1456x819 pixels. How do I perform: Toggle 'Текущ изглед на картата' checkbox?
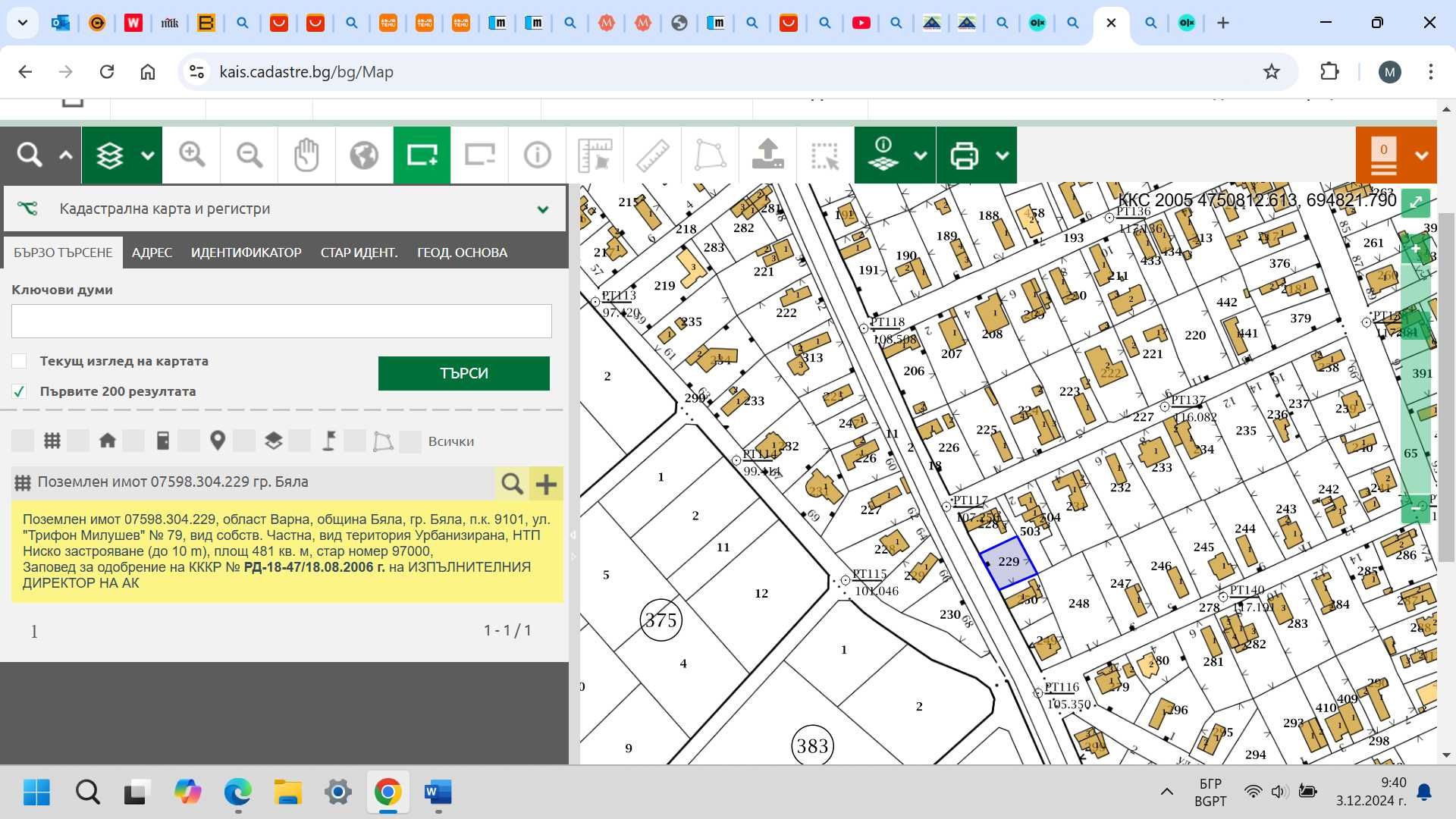[x=19, y=361]
